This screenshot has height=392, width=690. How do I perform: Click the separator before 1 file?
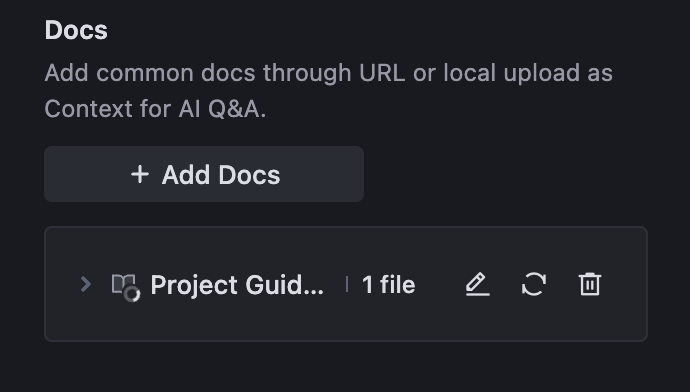(x=347, y=284)
